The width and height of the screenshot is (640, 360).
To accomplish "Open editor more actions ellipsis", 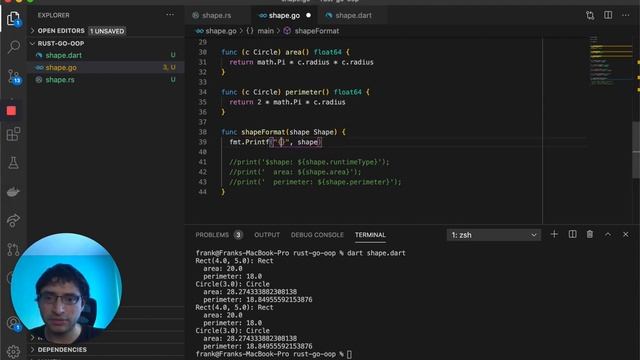I will pos(626,15).
